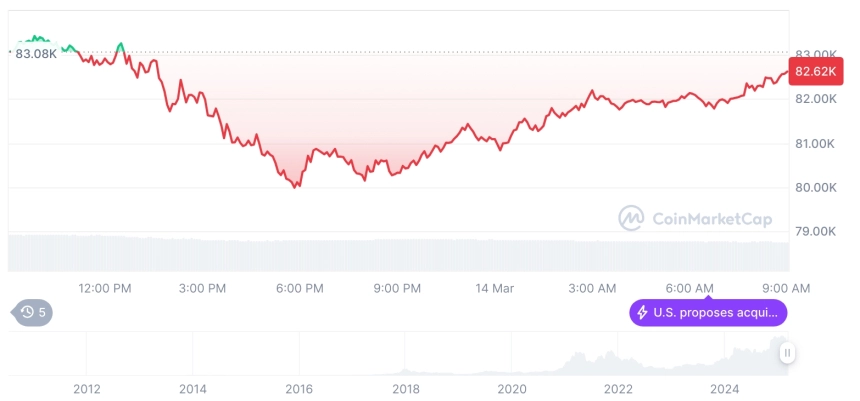Image resolution: width=860 pixels, height=401 pixels.
Task: Click the red 82.62K current price tag
Action: coord(815,71)
